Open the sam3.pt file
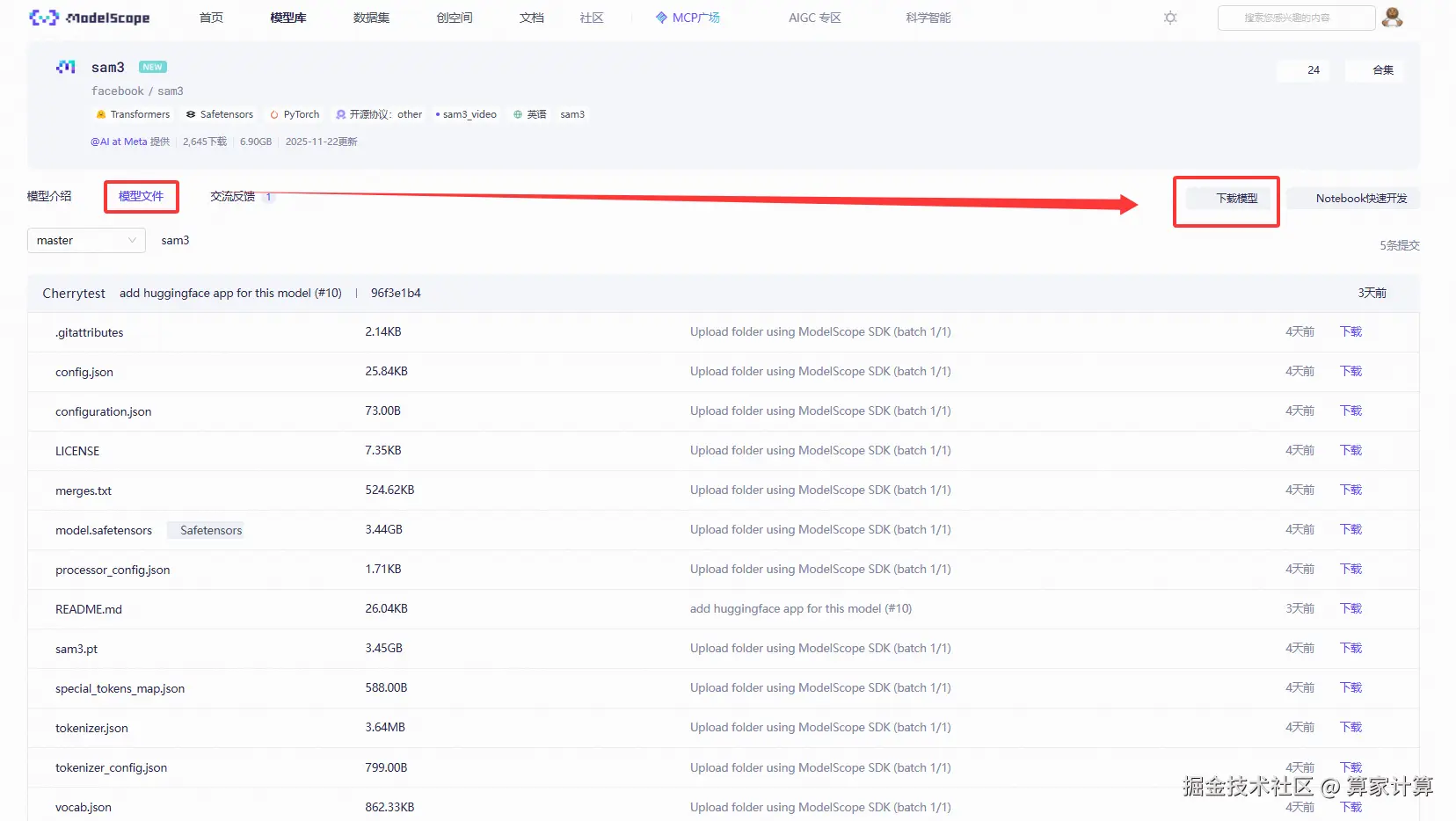The height and width of the screenshot is (821, 1456). 76,649
